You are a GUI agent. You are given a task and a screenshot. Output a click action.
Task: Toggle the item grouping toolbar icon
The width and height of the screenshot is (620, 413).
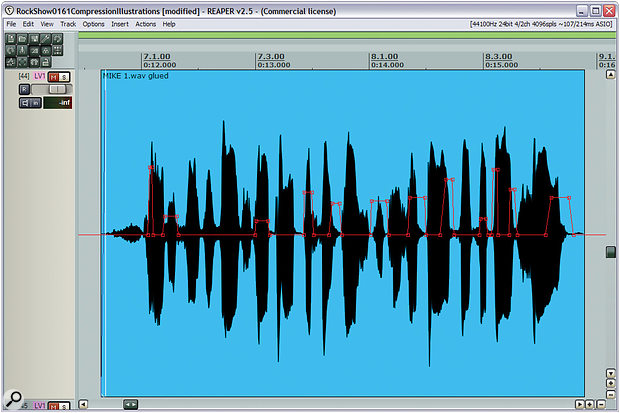pyautogui.click(x=45, y=50)
